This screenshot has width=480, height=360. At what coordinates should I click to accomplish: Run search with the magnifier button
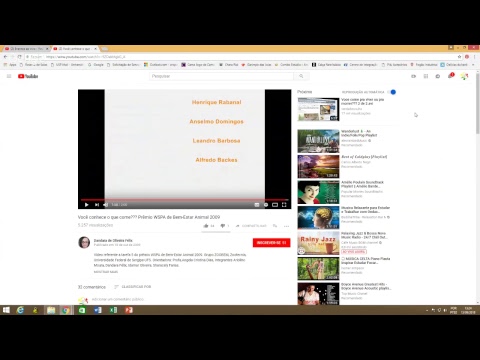tap(301, 76)
